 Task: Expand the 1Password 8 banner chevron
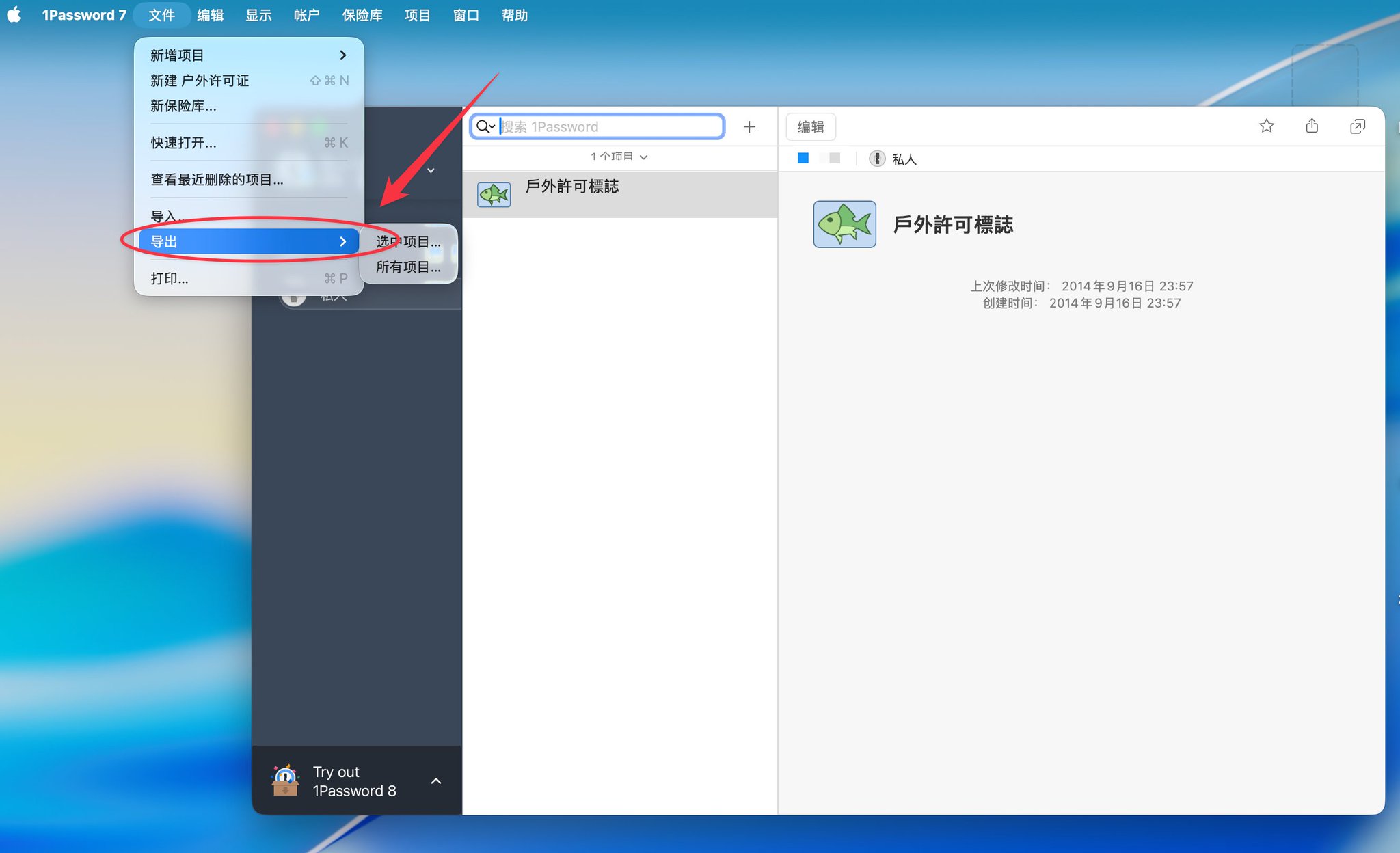436,781
